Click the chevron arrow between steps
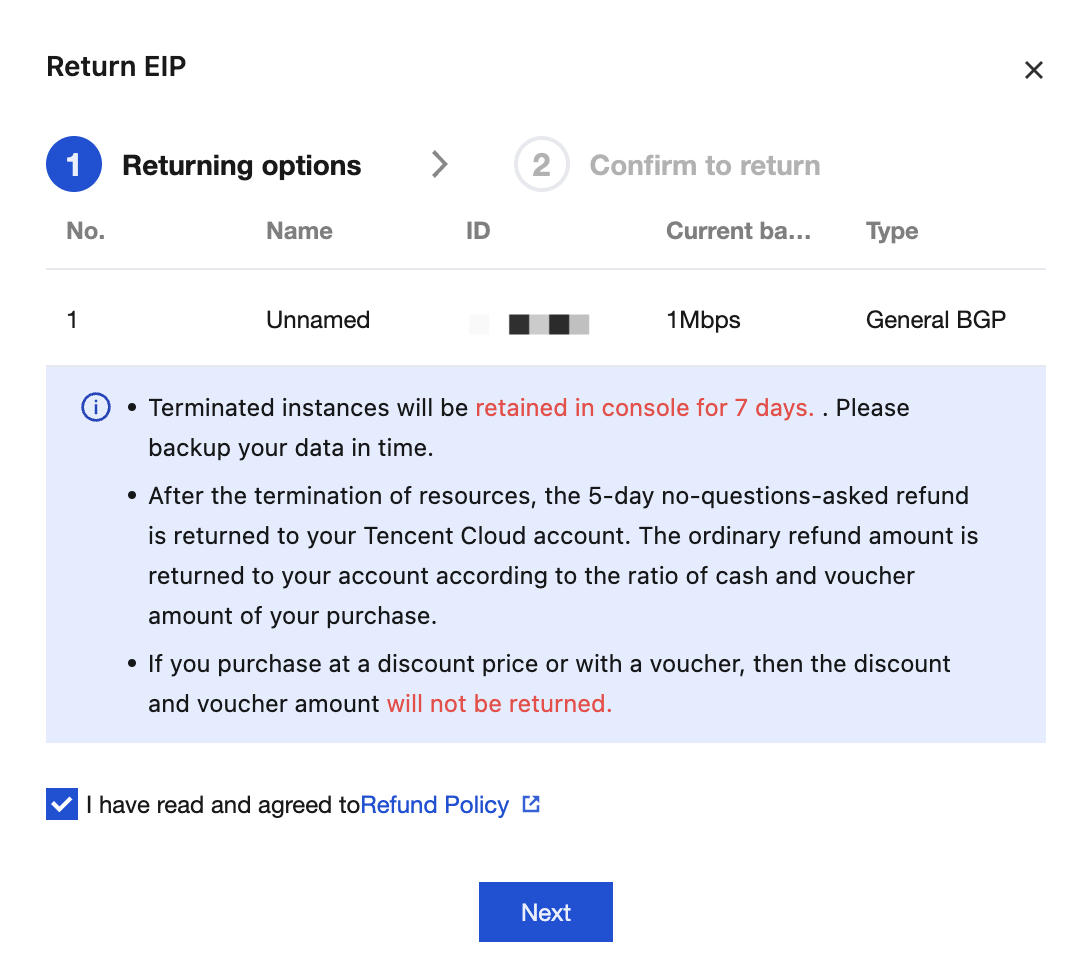The image size is (1076, 980). (439, 165)
